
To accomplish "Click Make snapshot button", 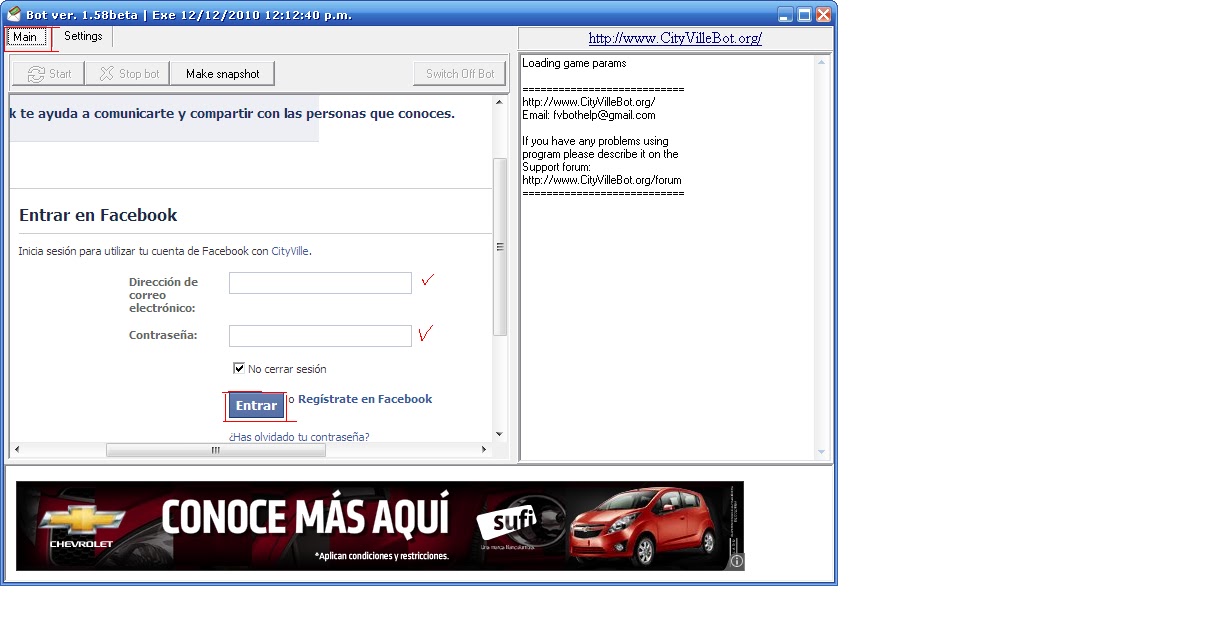I will 222,74.
